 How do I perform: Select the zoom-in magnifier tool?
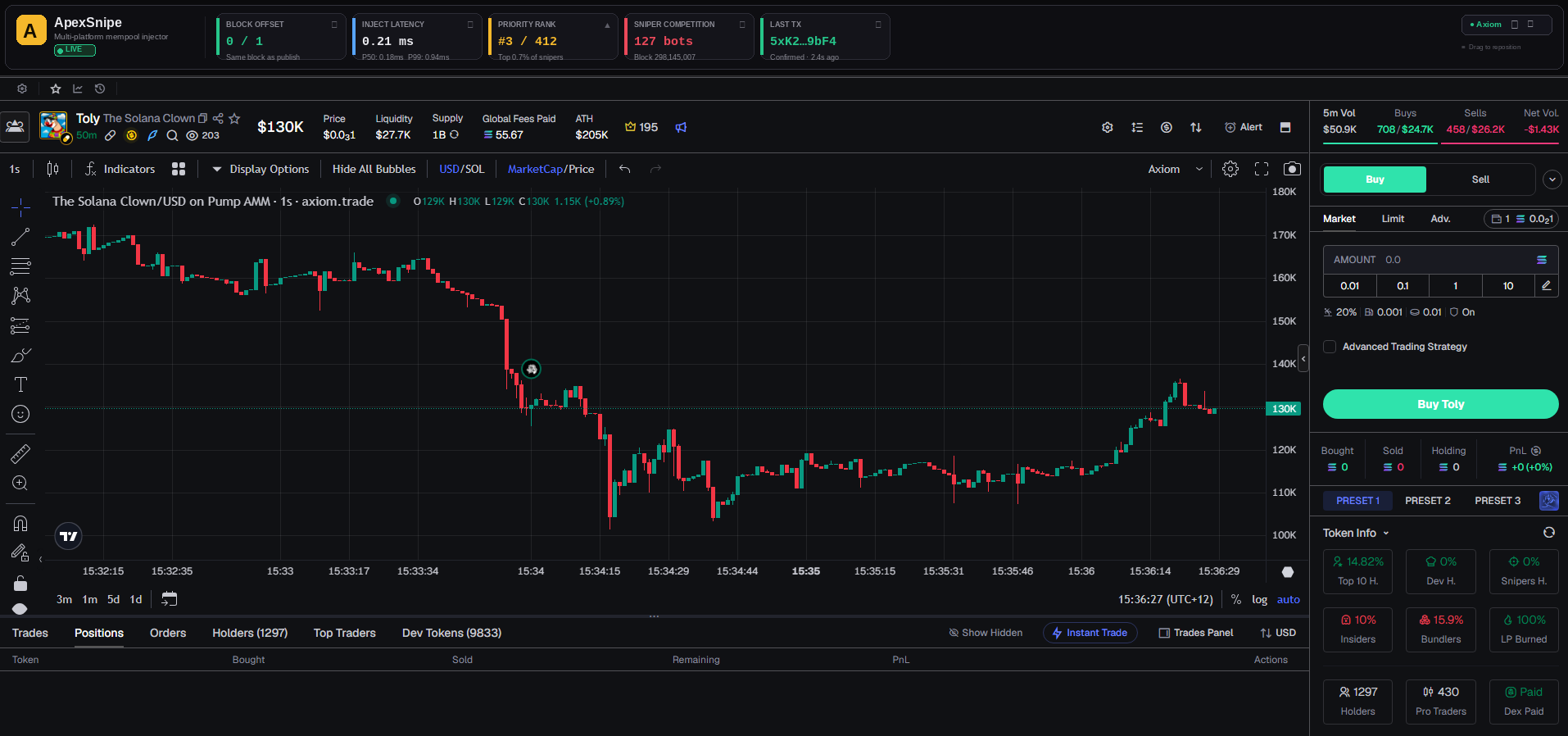coord(20,484)
